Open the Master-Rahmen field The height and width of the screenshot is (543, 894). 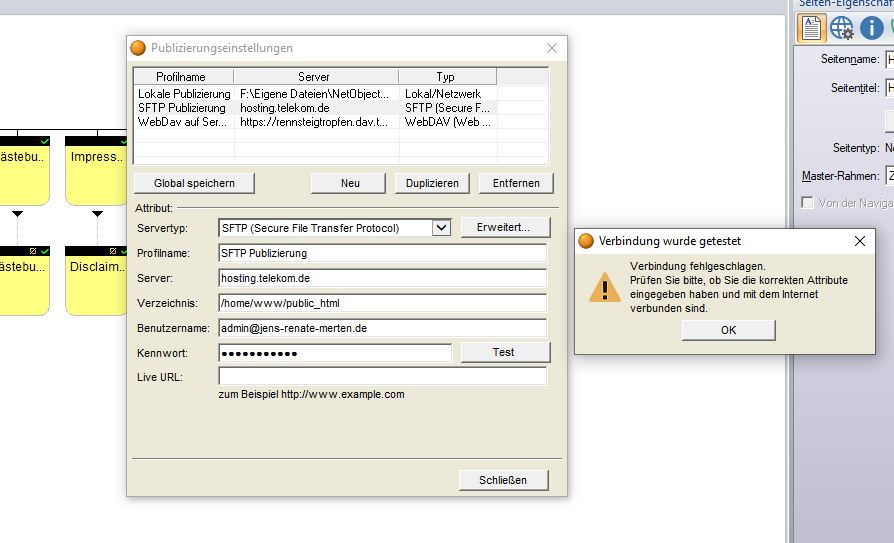point(889,176)
